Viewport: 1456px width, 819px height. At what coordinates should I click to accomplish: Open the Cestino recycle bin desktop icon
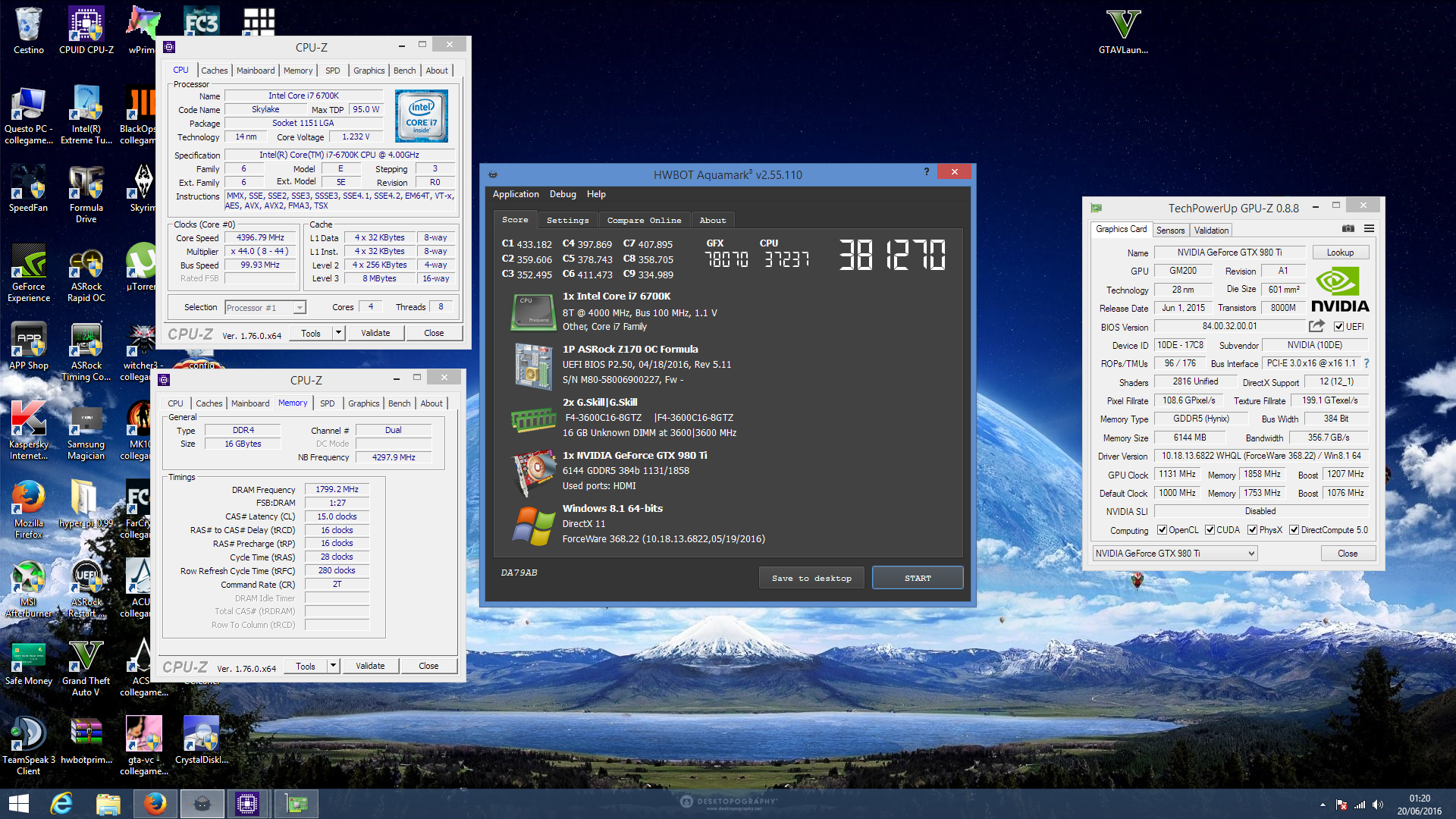(x=29, y=30)
